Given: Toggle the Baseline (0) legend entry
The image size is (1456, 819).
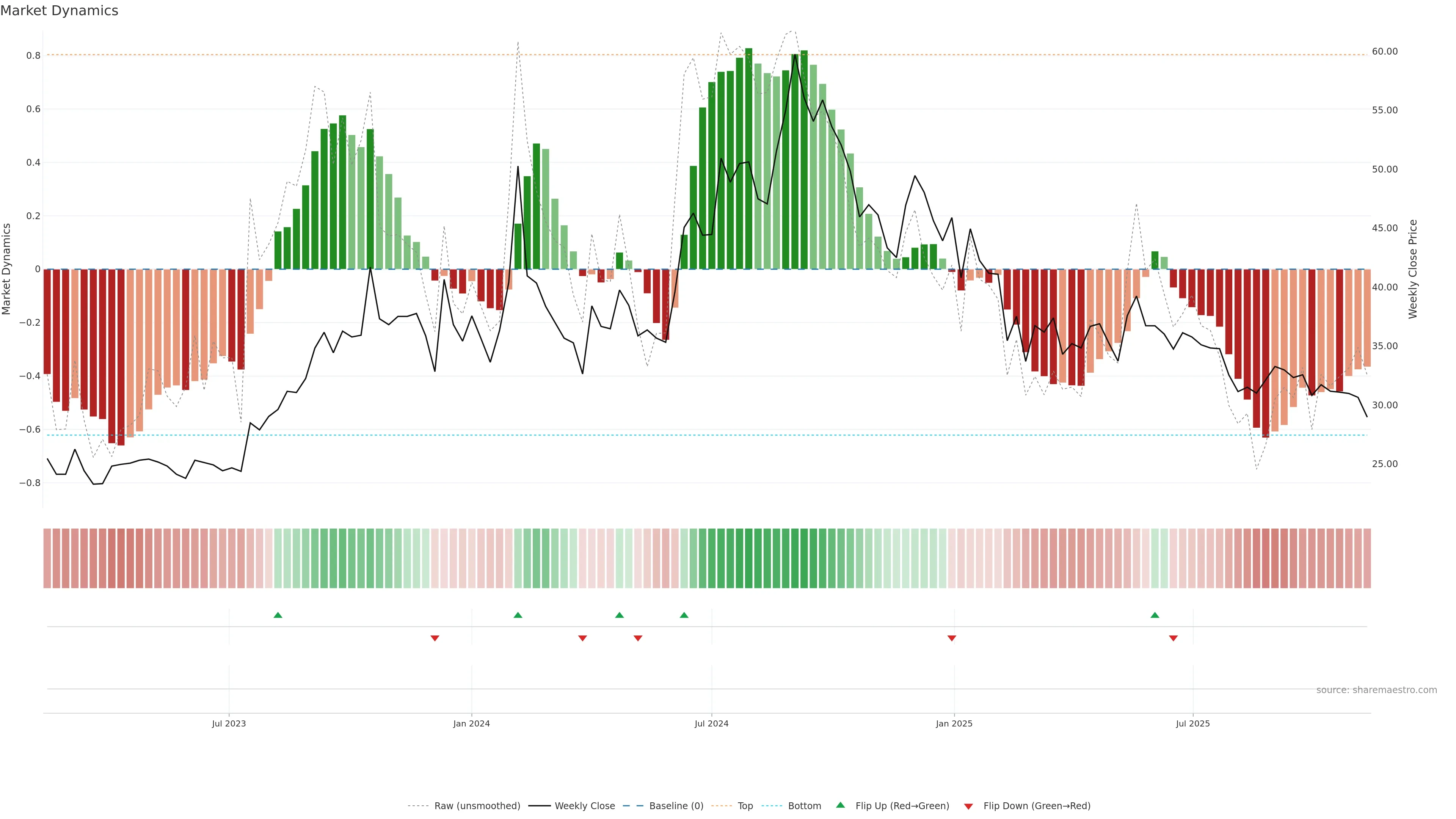Looking at the screenshot, I should [x=676, y=806].
